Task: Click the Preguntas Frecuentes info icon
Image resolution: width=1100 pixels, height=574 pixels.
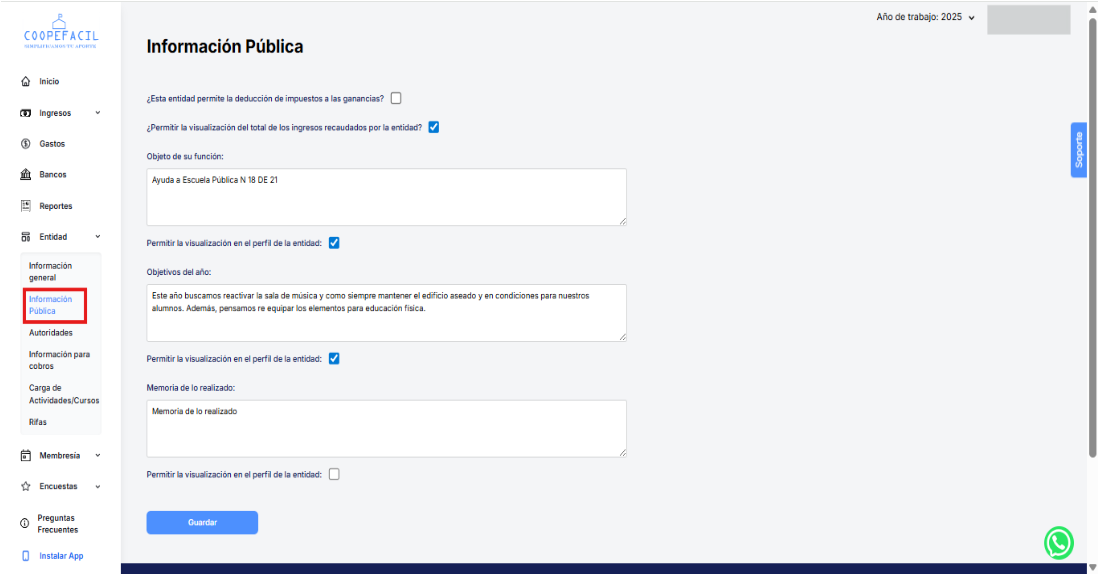Action: (25, 524)
